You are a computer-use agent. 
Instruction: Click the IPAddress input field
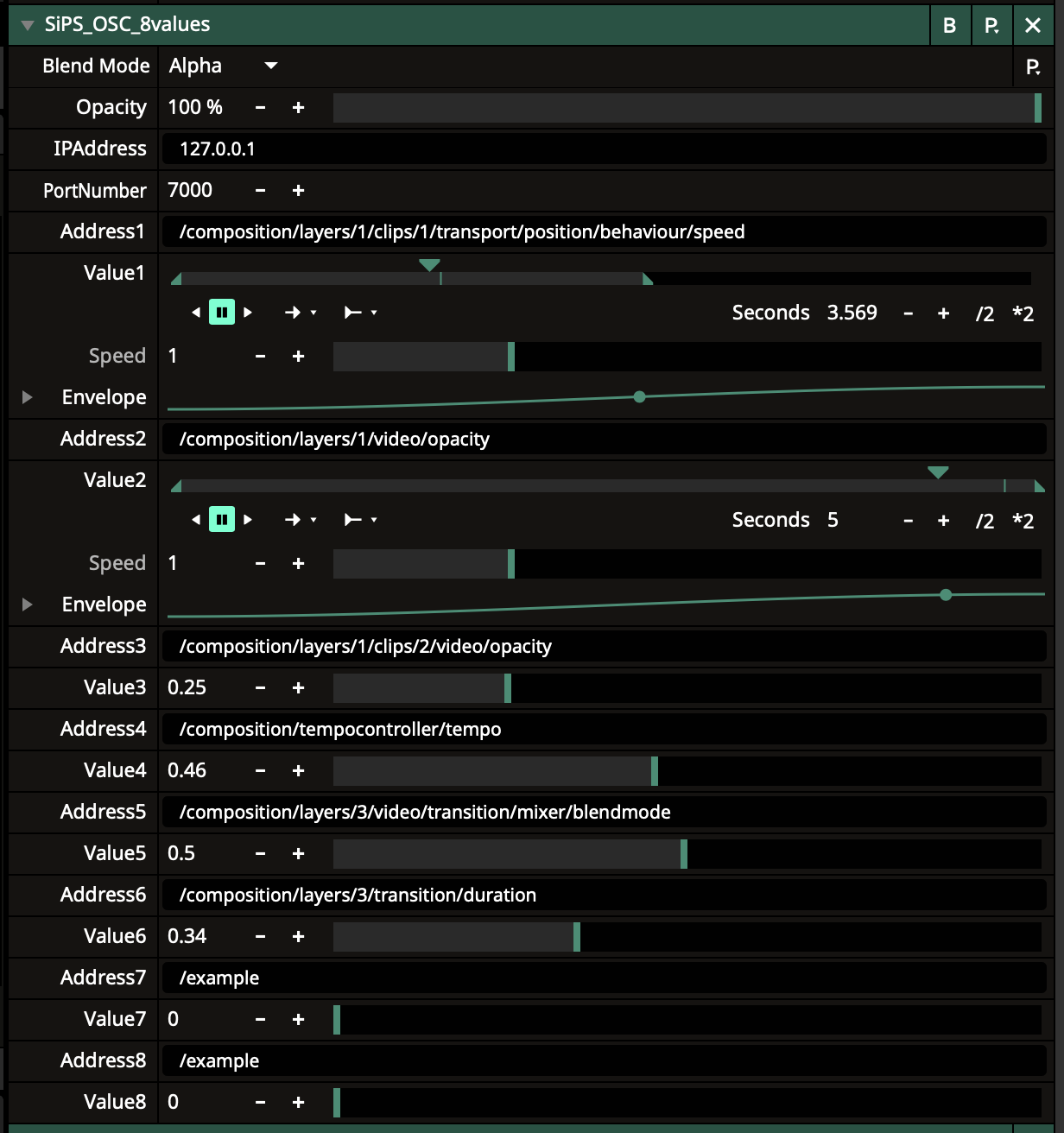(x=603, y=149)
